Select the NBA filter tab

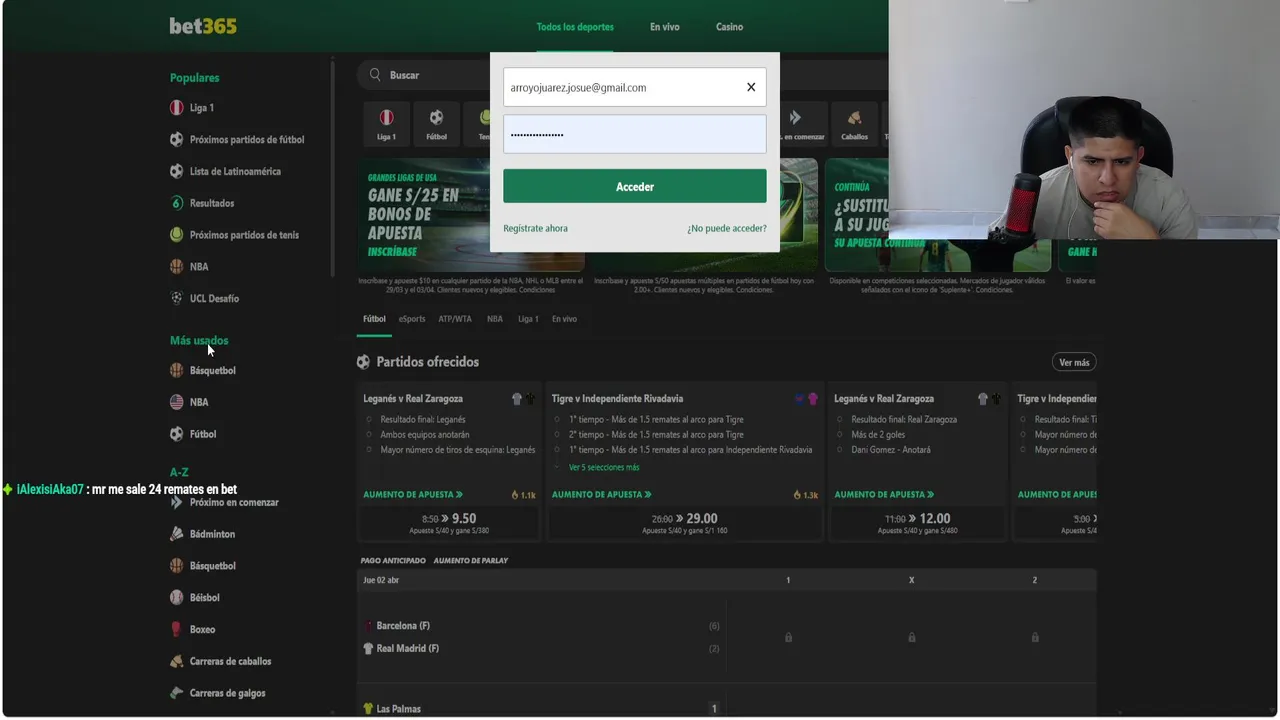click(495, 319)
